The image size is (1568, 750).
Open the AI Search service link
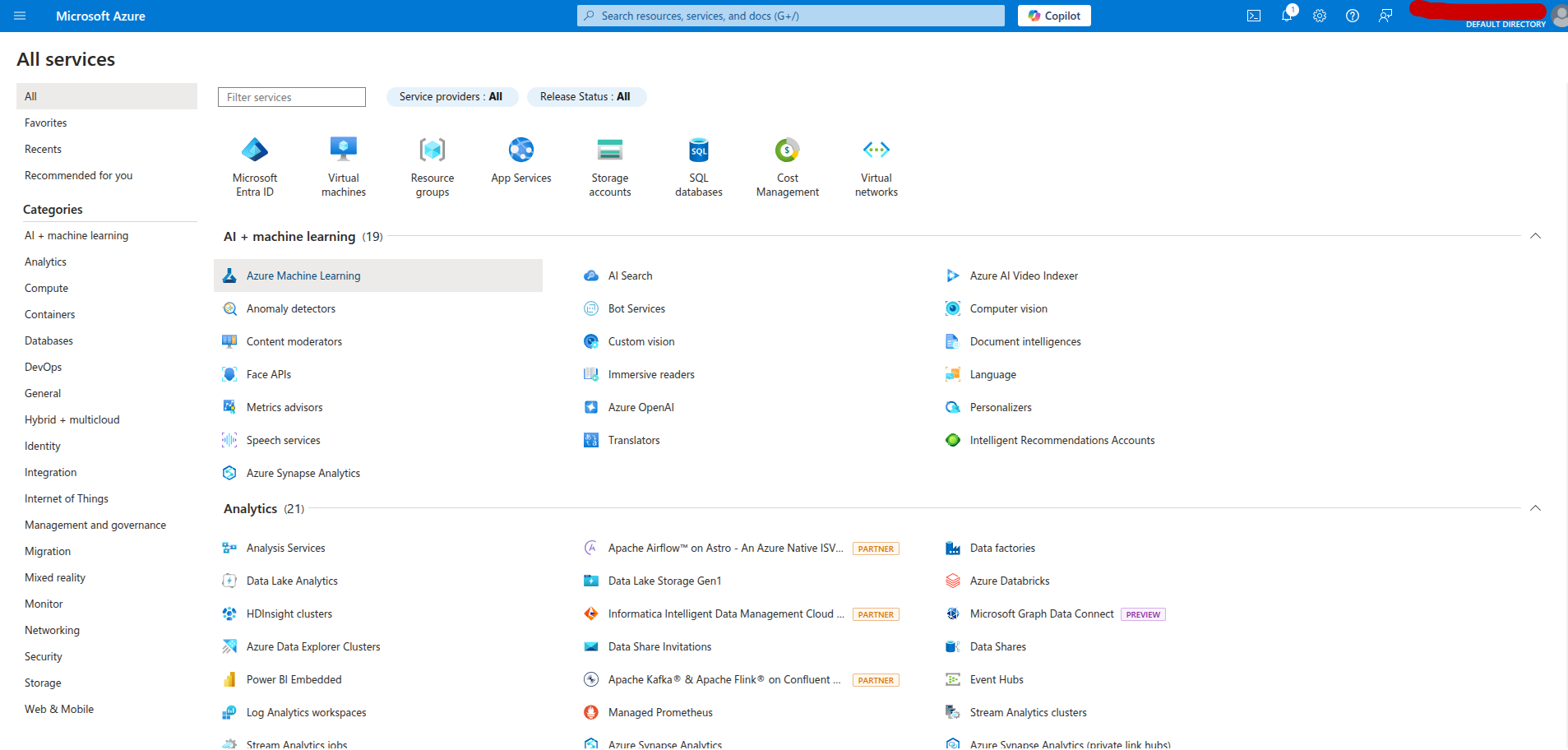[x=631, y=276]
